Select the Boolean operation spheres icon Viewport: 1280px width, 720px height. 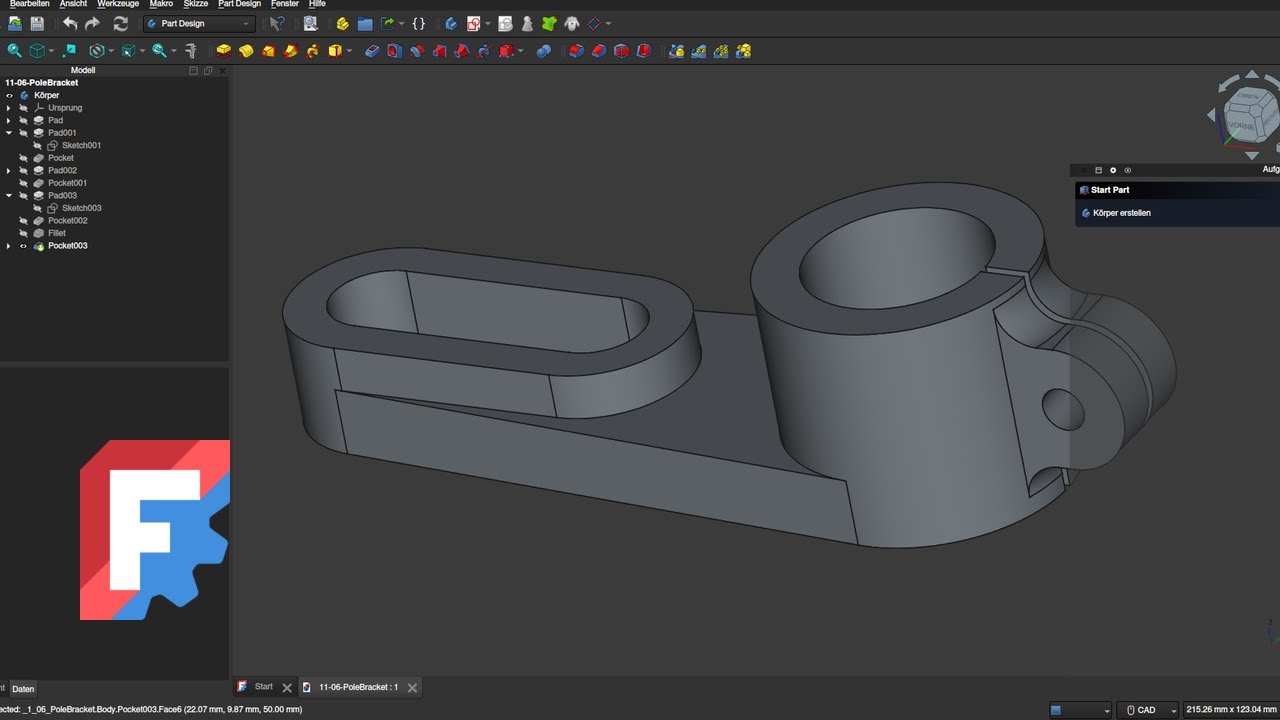pos(544,50)
